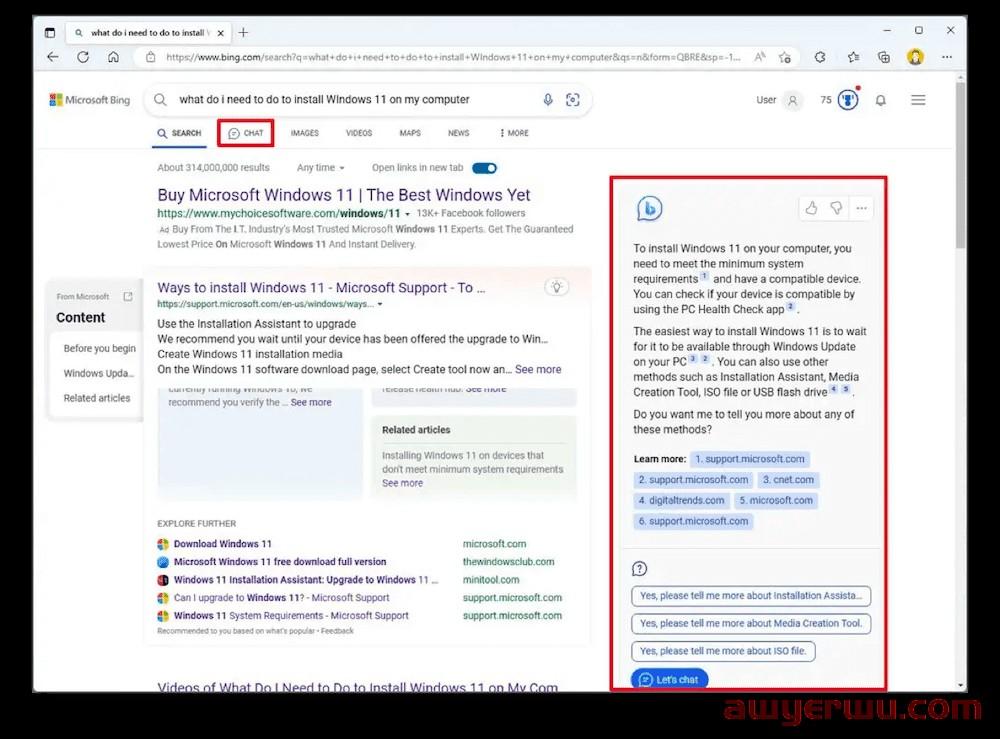Open cnet.com learn more source

point(788,479)
